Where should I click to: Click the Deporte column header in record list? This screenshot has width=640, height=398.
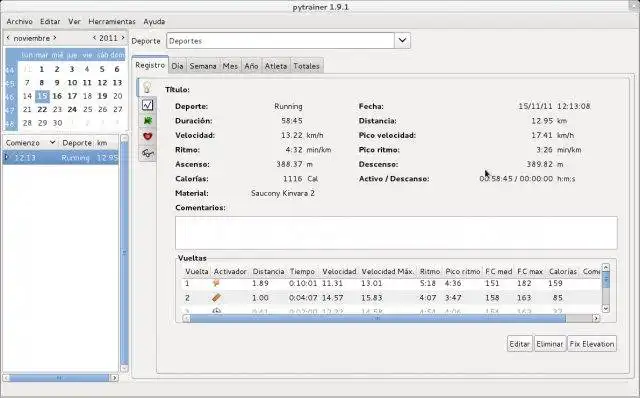[77, 143]
